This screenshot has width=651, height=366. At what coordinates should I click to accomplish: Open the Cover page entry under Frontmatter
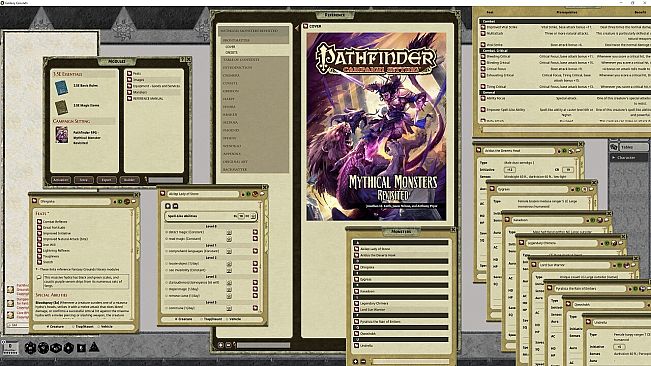click(230, 47)
